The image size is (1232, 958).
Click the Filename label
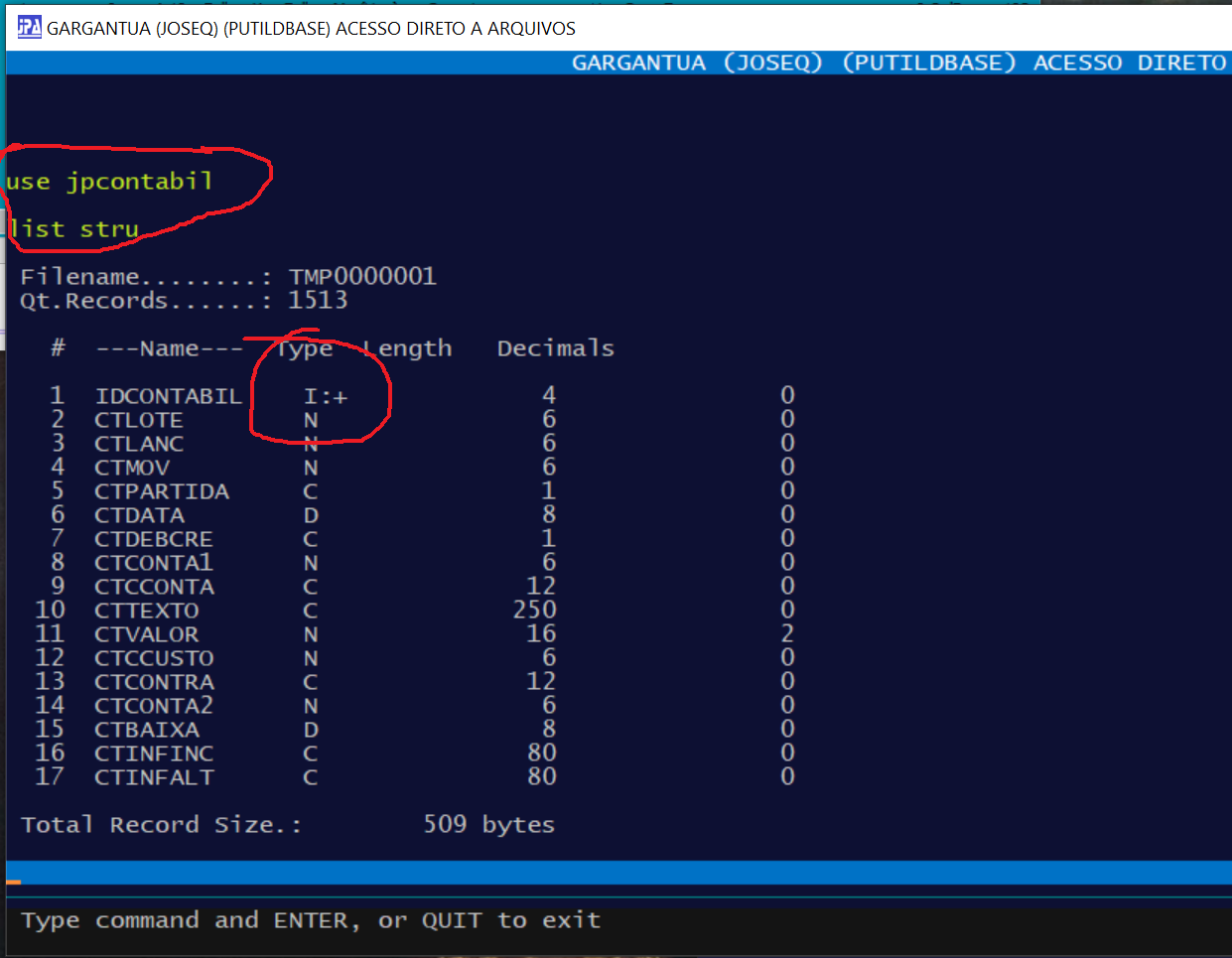146,276
